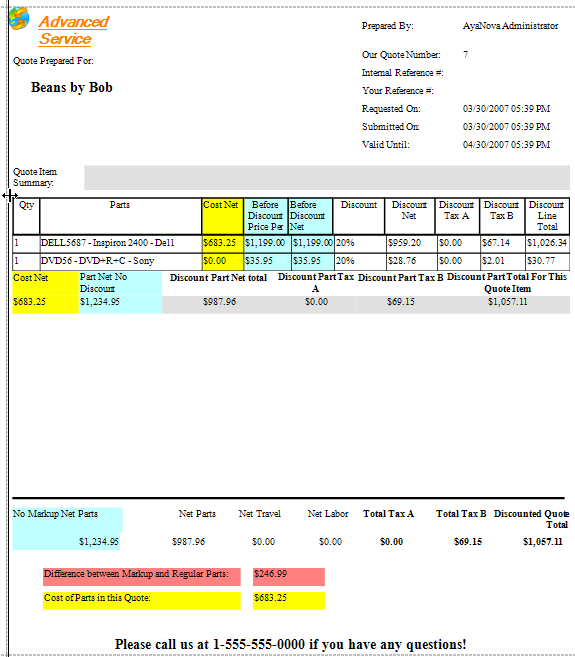Image resolution: width=575 pixels, height=657 pixels.
Task: Click the globe logo icon
Action: [x=19, y=18]
